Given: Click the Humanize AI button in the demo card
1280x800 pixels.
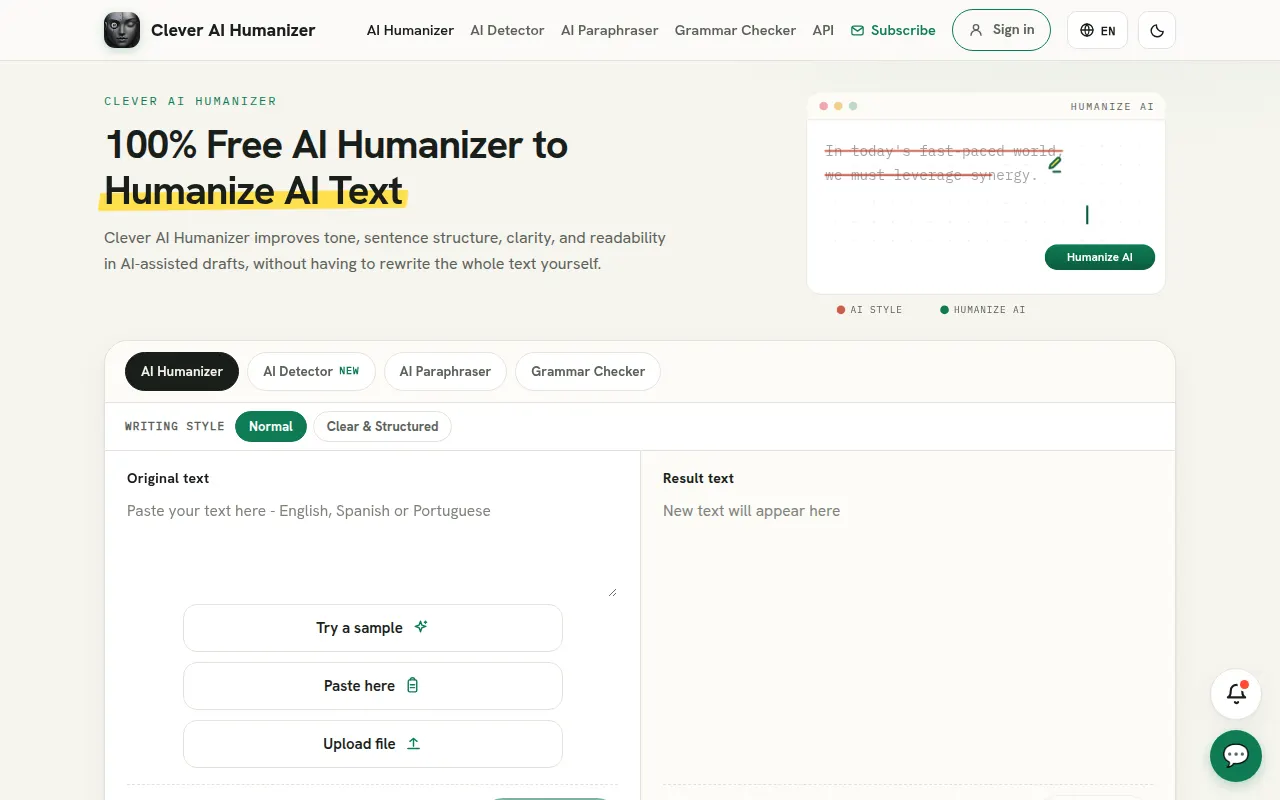Looking at the screenshot, I should click(x=1100, y=257).
